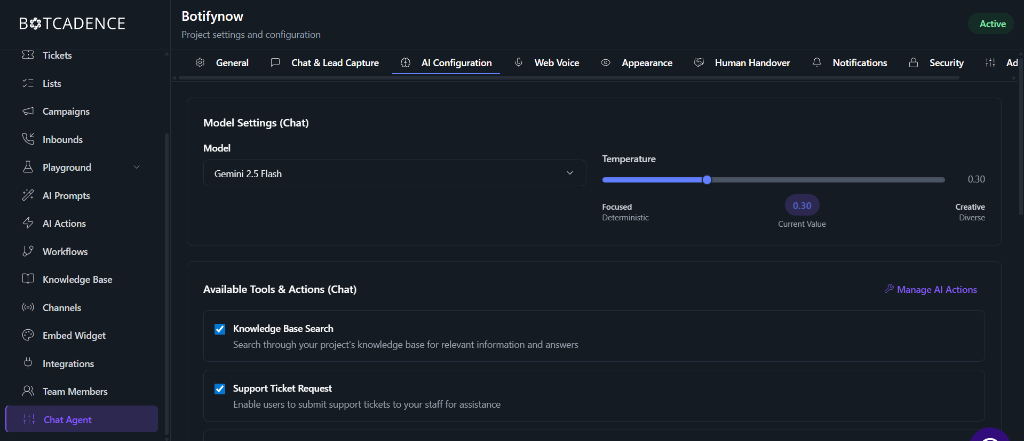Image resolution: width=1024 pixels, height=441 pixels.
Task: Click the General tab gear icon
Action: pos(200,63)
